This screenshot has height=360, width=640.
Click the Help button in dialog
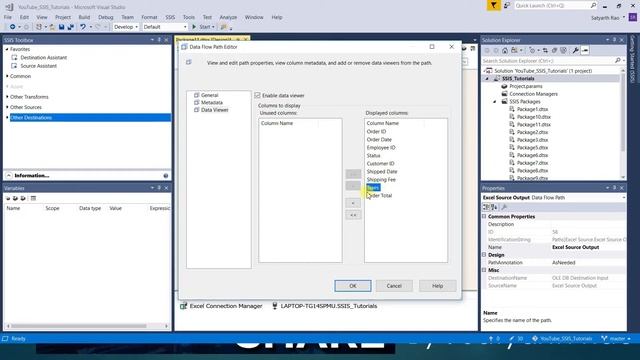point(437,286)
